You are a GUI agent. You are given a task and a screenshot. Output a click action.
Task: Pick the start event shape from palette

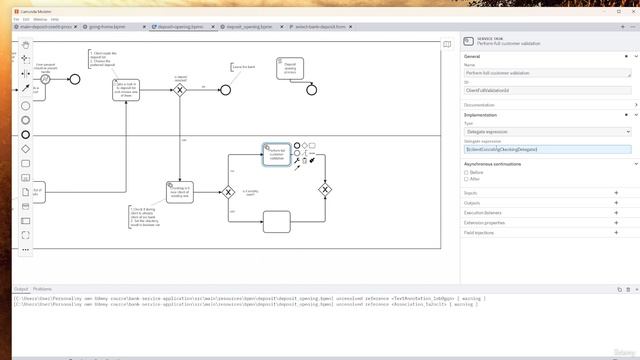point(25,106)
